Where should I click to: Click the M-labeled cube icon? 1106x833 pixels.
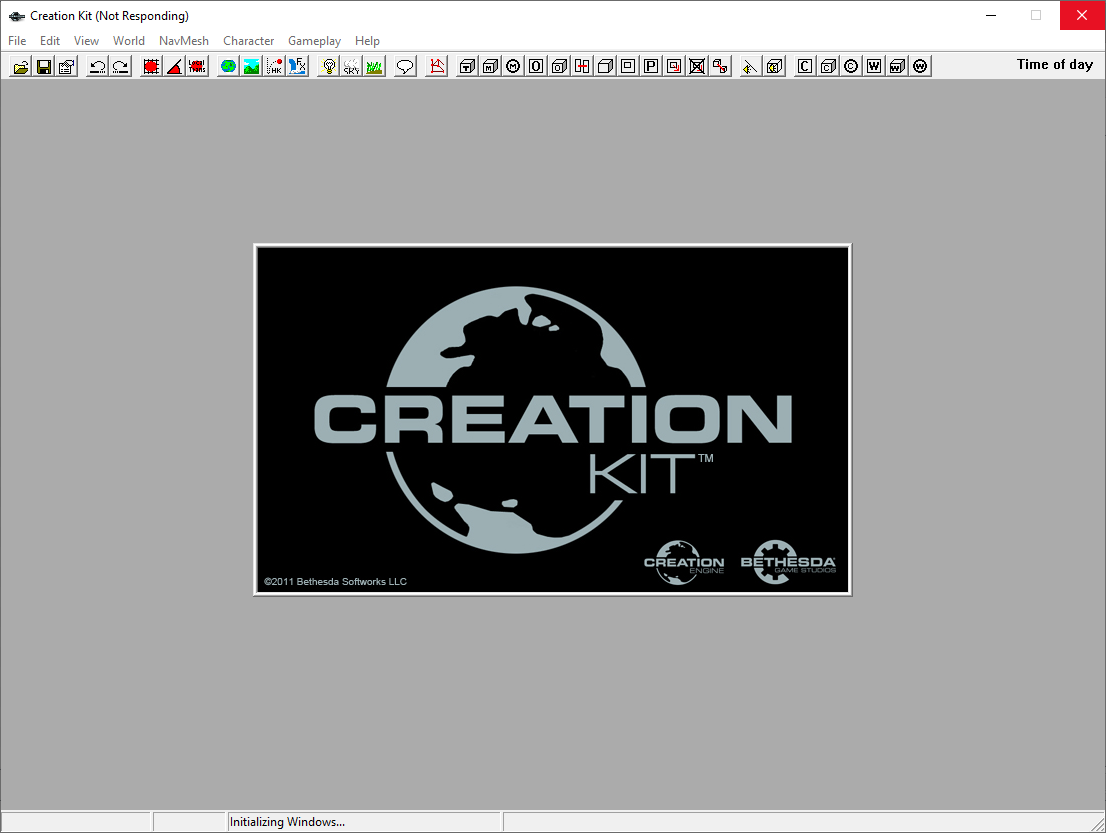point(490,66)
